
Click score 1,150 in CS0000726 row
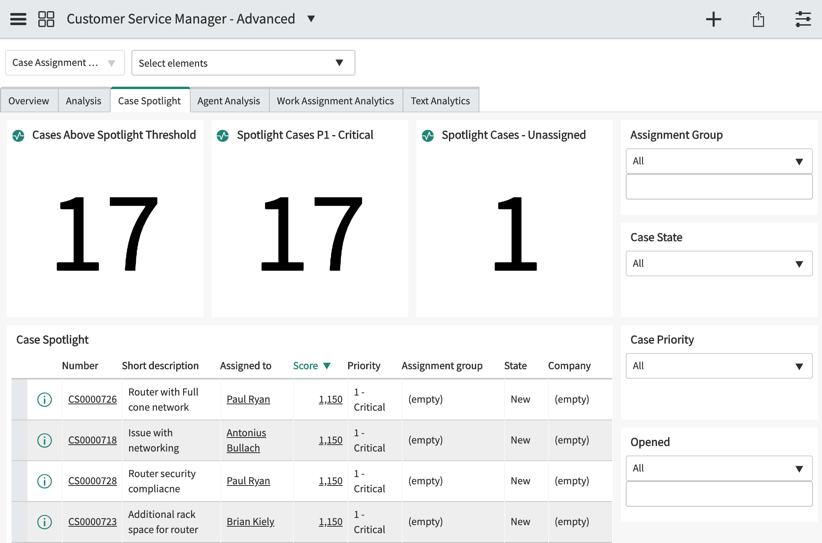(x=330, y=399)
